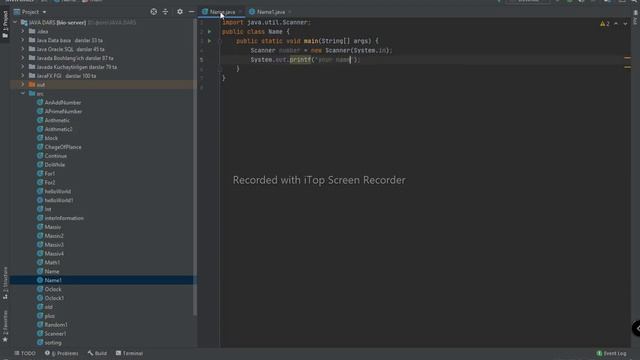
Task: Expand the JavaFX FGI folder
Action: point(23,76)
